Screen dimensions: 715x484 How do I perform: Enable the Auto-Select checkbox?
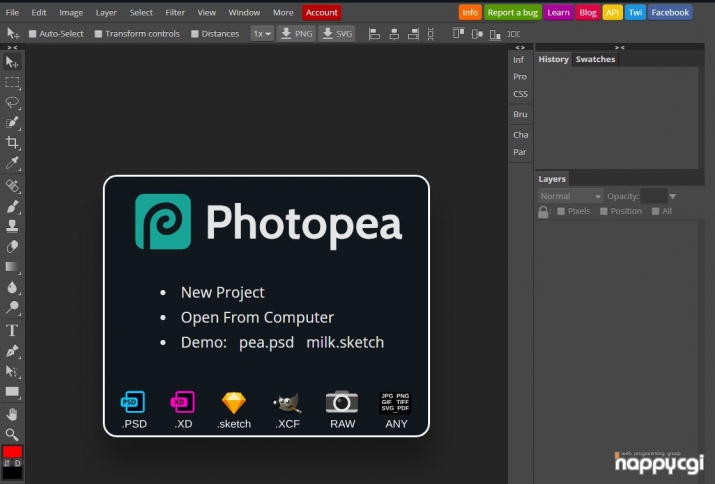(x=32, y=34)
